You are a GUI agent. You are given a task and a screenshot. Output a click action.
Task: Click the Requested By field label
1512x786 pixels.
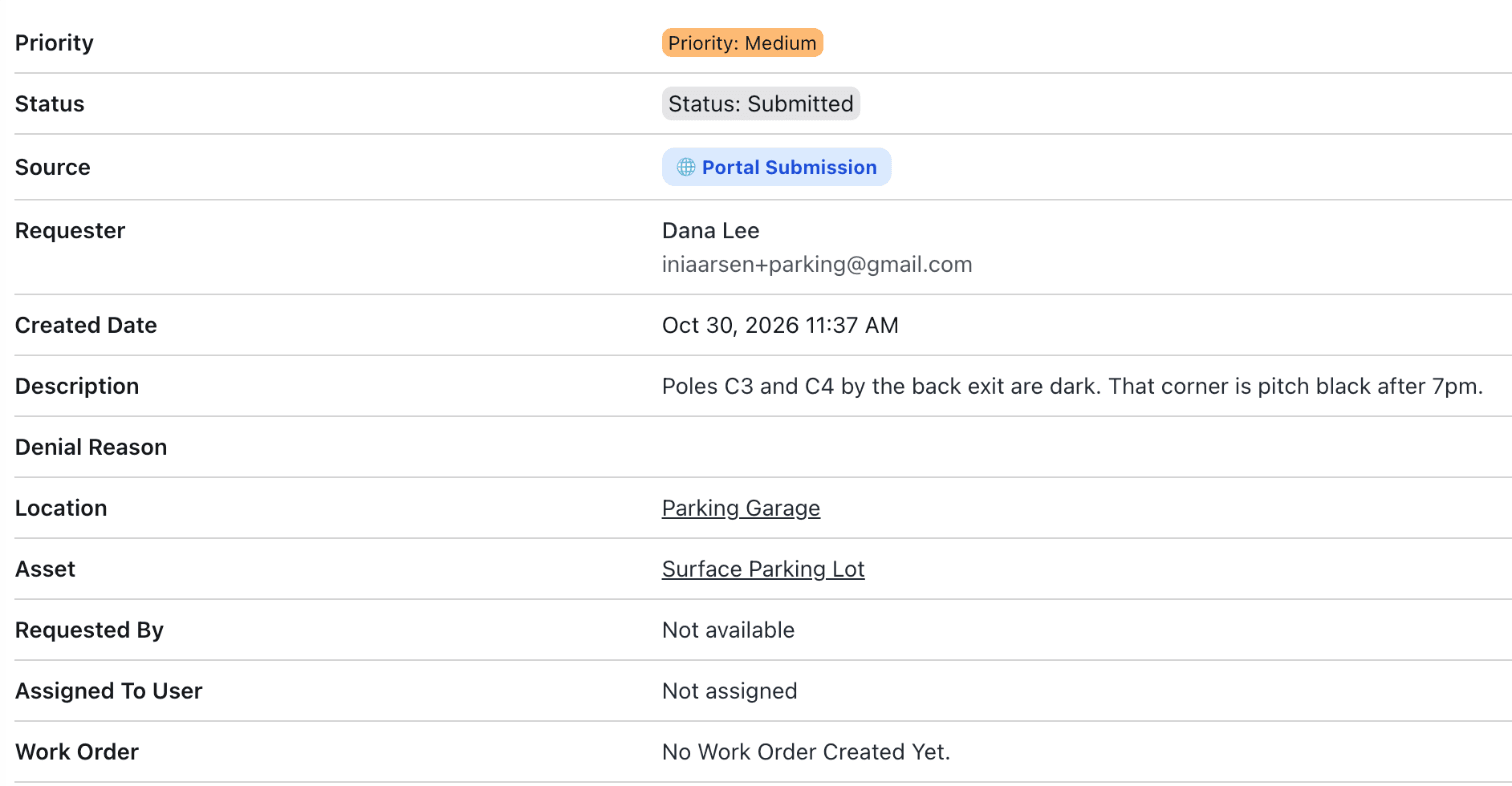[89, 630]
